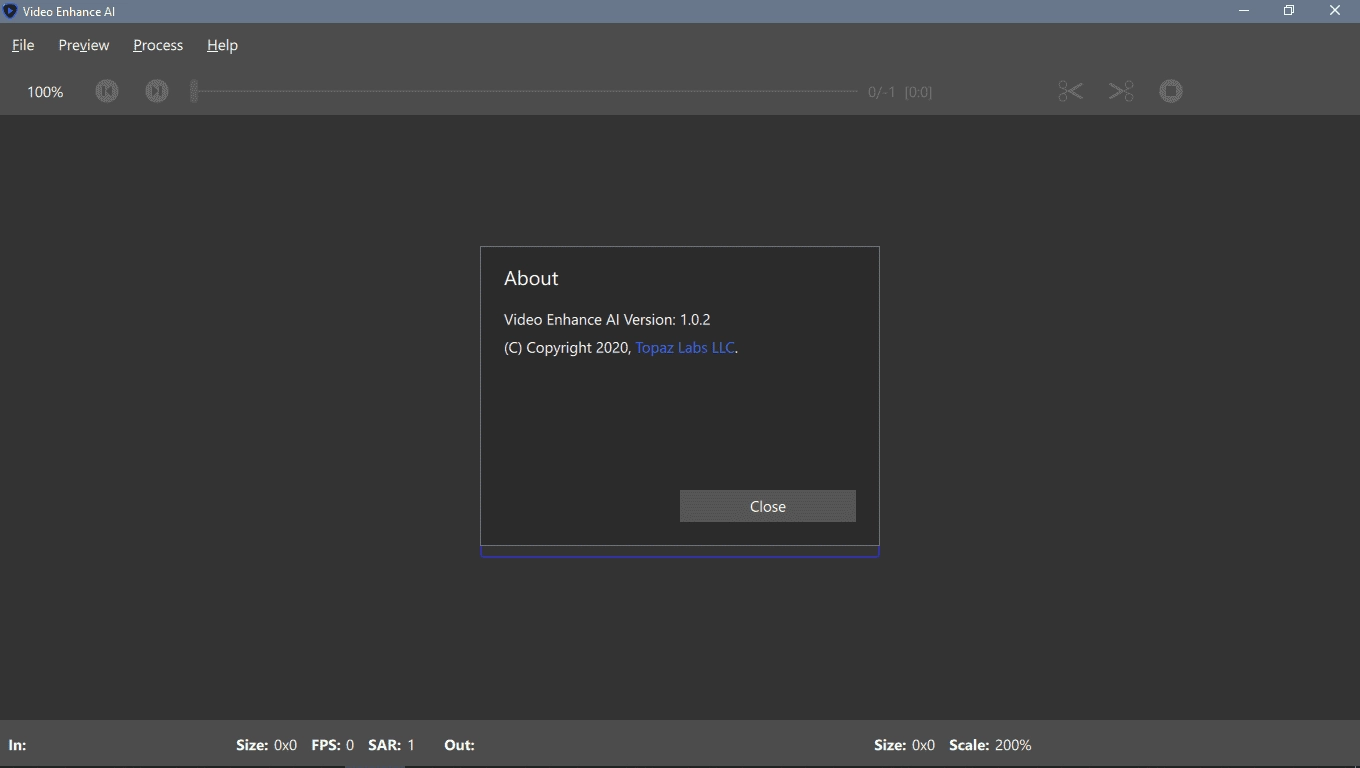Click the video timeline slider handle
Viewport: 1360px width, 768px height.
[194, 91]
